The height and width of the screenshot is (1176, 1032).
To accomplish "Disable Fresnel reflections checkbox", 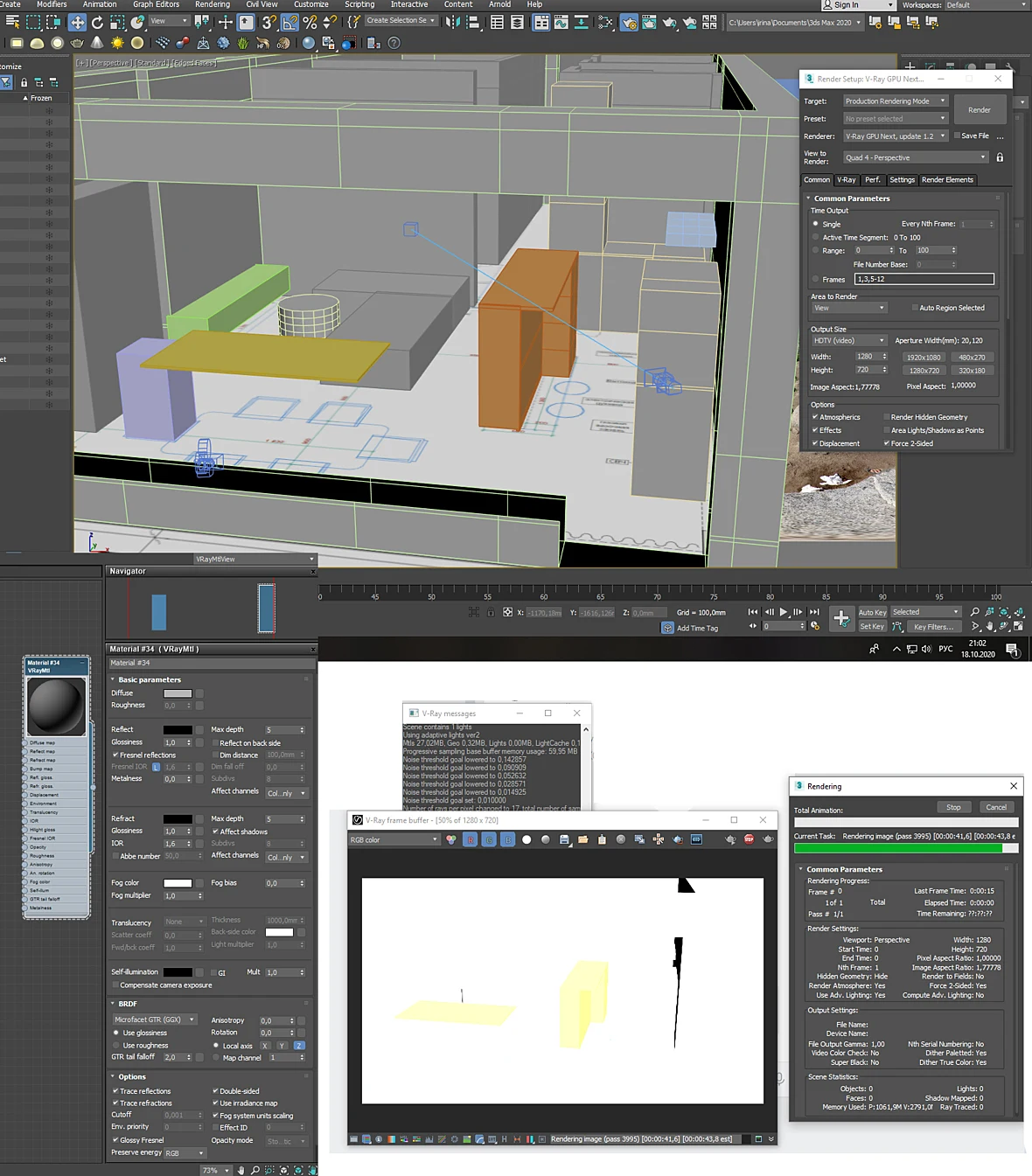I will tap(115, 755).
